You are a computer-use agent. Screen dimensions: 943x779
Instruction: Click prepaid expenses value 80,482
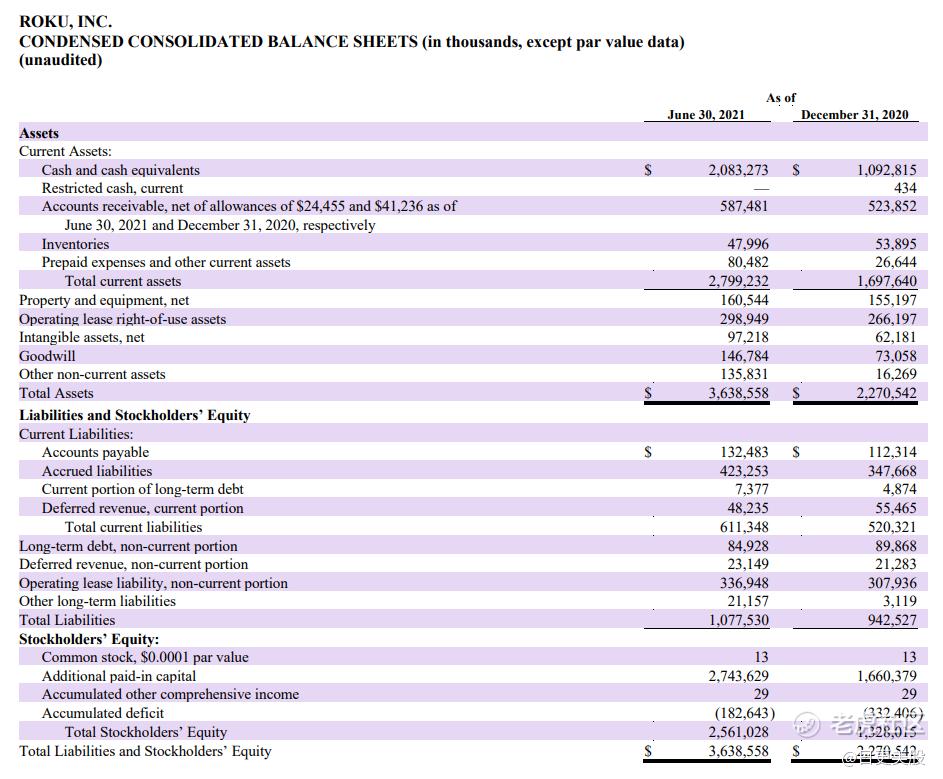click(748, 262)
